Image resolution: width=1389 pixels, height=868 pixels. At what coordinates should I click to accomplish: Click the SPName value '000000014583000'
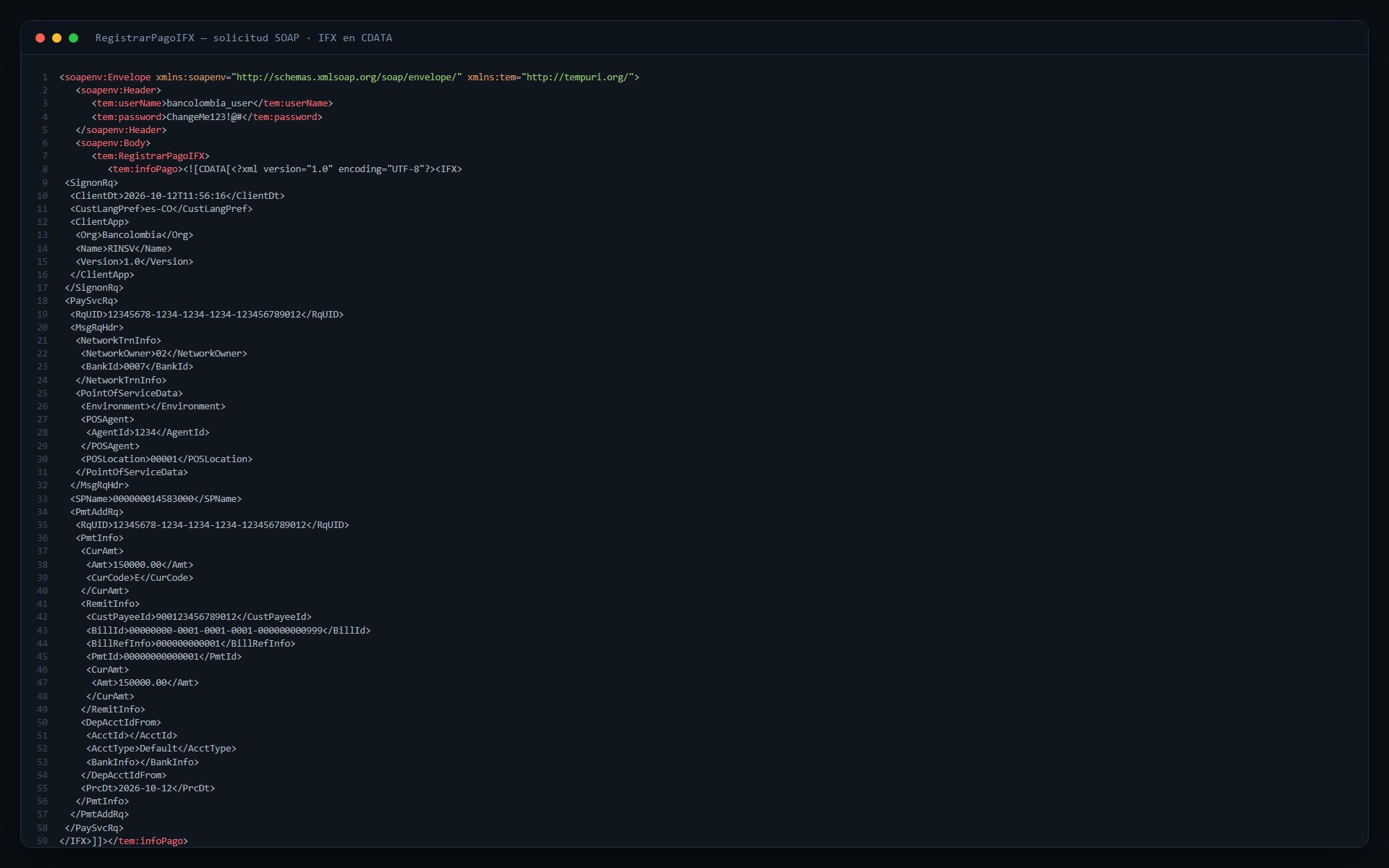(153, 499)
